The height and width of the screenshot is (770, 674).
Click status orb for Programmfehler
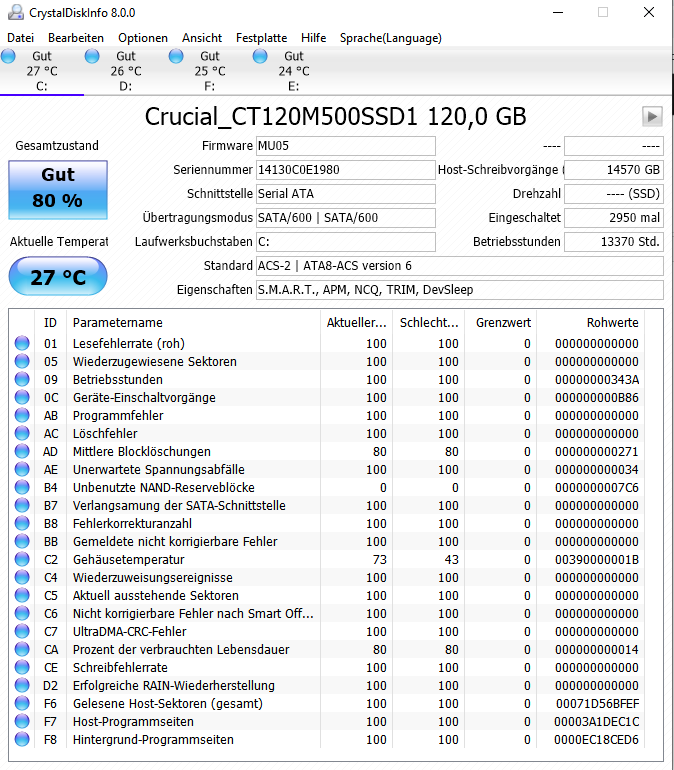coord(22,415)
